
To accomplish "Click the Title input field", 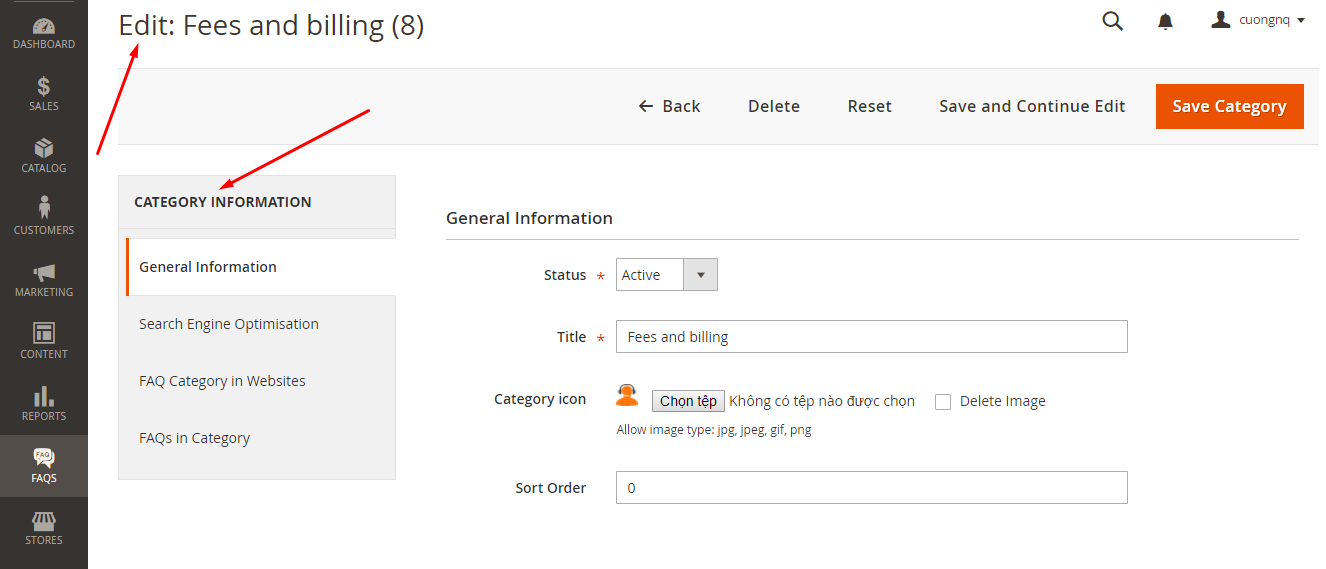I will point(871,337).
